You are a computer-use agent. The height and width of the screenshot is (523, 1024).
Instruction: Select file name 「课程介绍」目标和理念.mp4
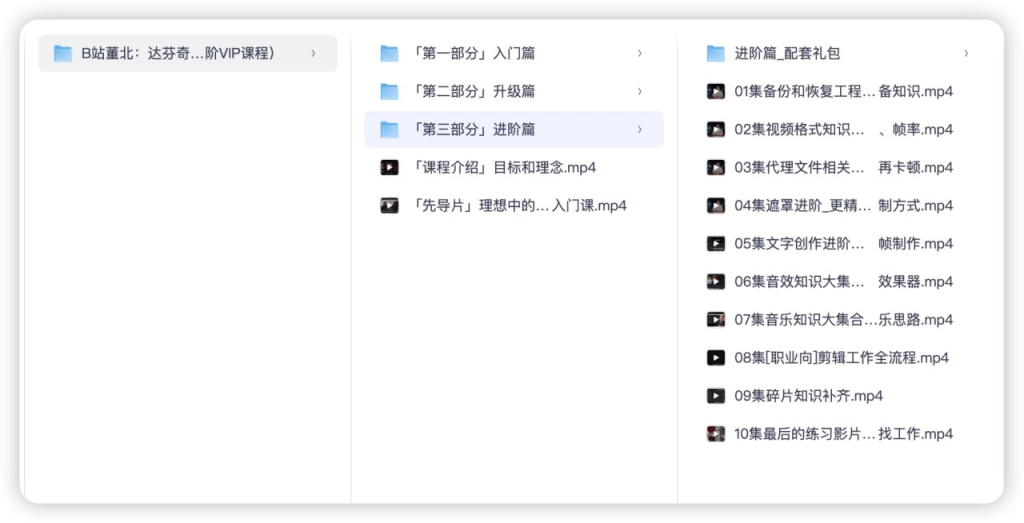[505, 168]
